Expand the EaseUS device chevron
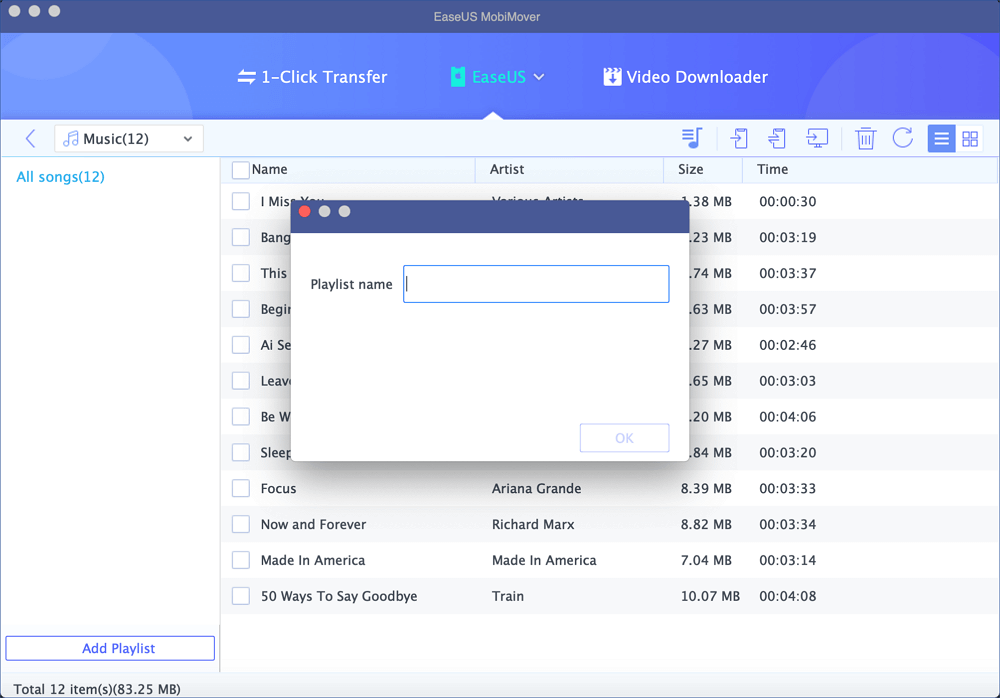Image resolution: width=1000 pixels, height=698 pixels. [x=539, y=77]
